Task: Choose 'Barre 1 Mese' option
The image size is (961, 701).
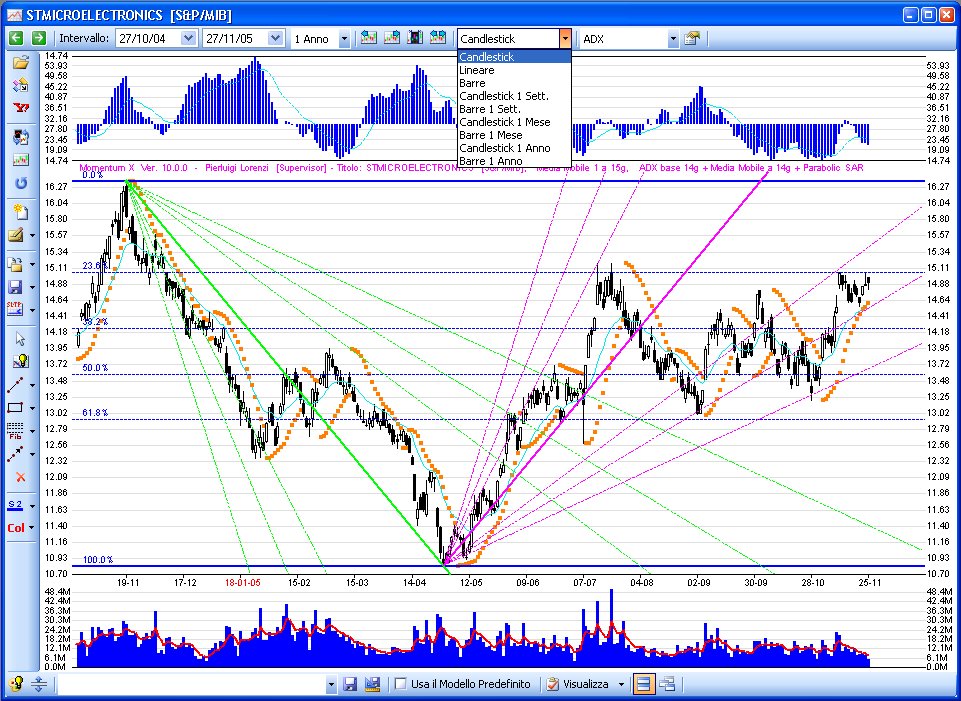Action: 514,135
